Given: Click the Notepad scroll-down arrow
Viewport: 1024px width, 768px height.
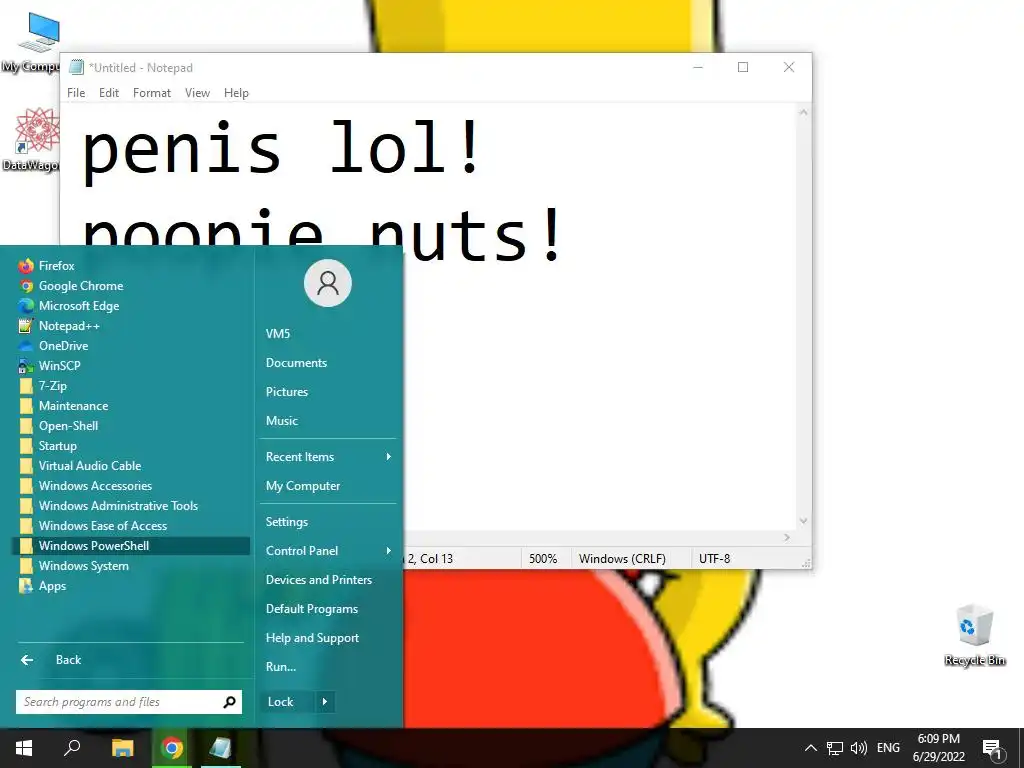Looking at the screenshot, I should tap(803, 521).
